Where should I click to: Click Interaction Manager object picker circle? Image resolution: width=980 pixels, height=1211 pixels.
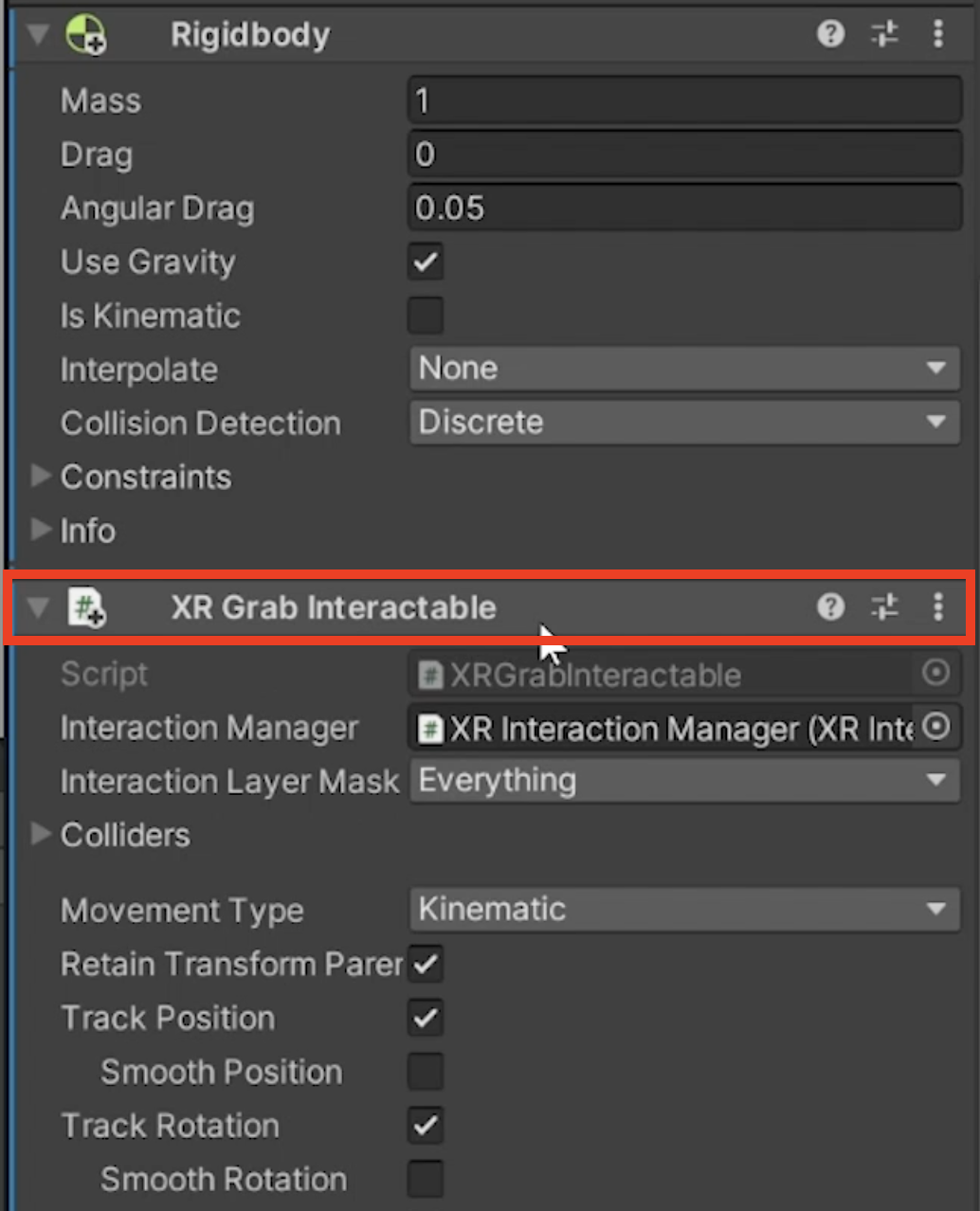click(x=935, y=727)
